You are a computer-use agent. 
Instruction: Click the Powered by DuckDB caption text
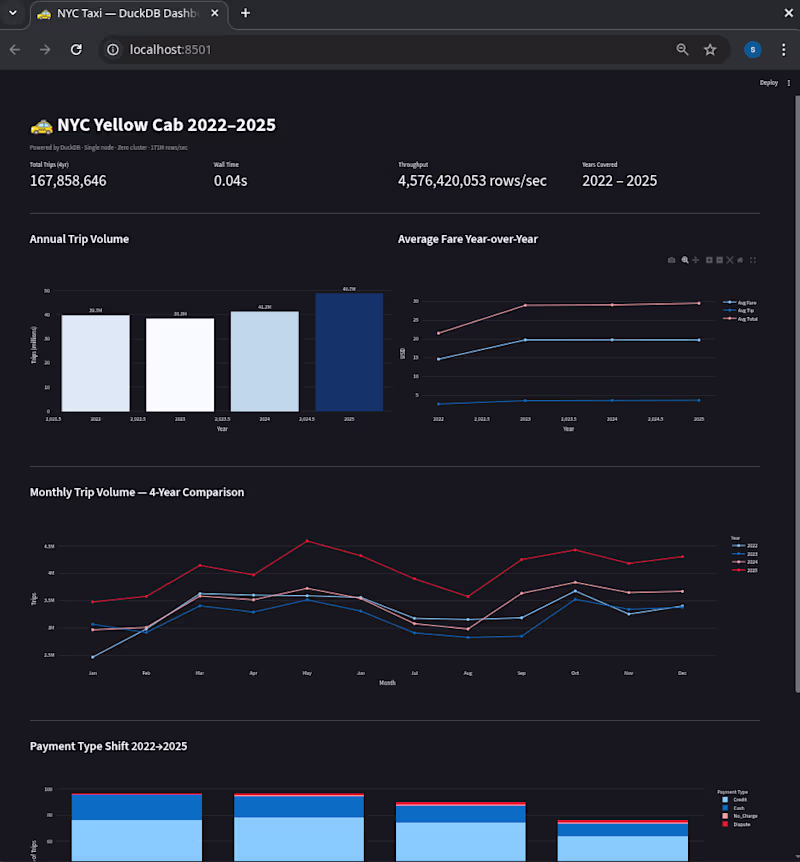(x=109, y=147)
